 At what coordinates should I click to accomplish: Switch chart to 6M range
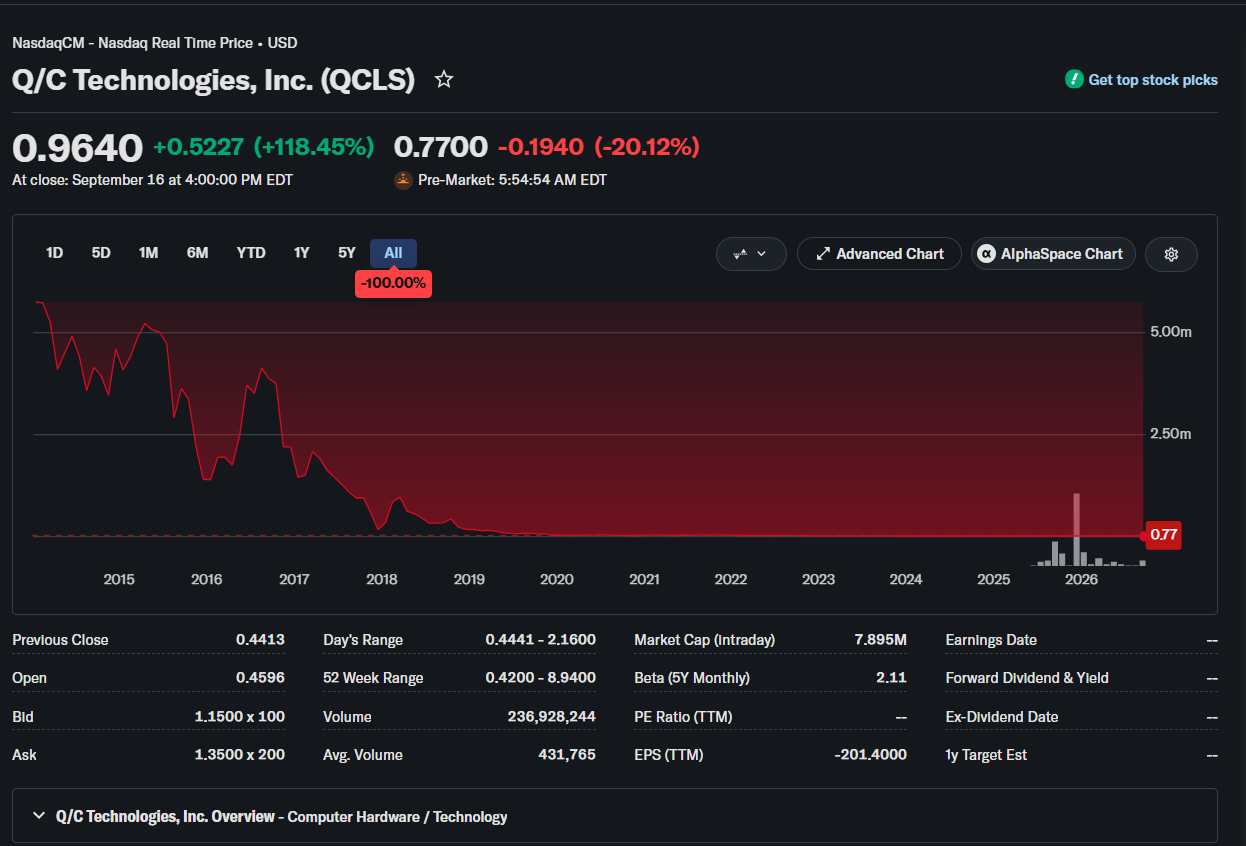[x=197, y=253]
